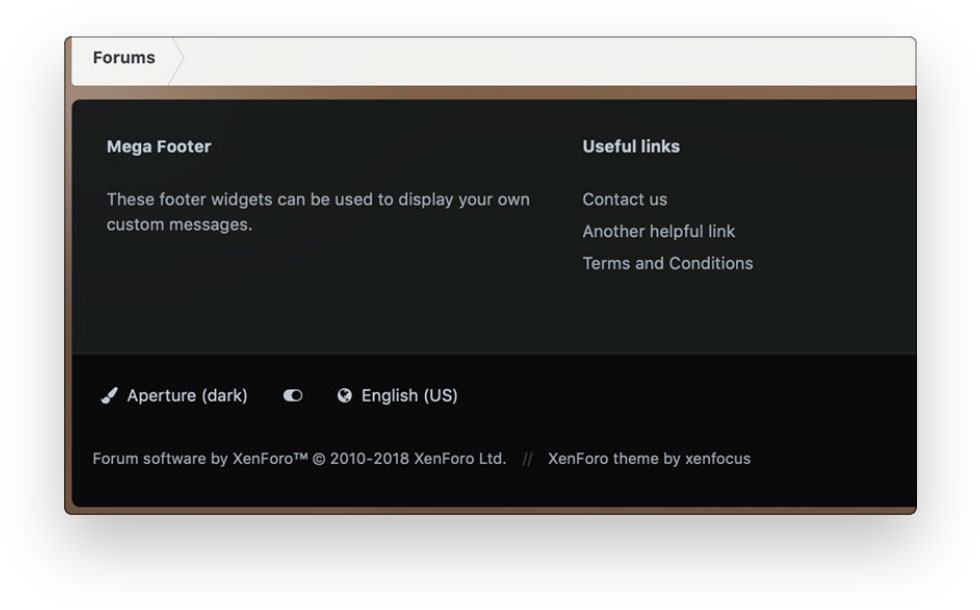
Task: Click the double-slash separator in the copyright row
Action: tap(527, 460)
